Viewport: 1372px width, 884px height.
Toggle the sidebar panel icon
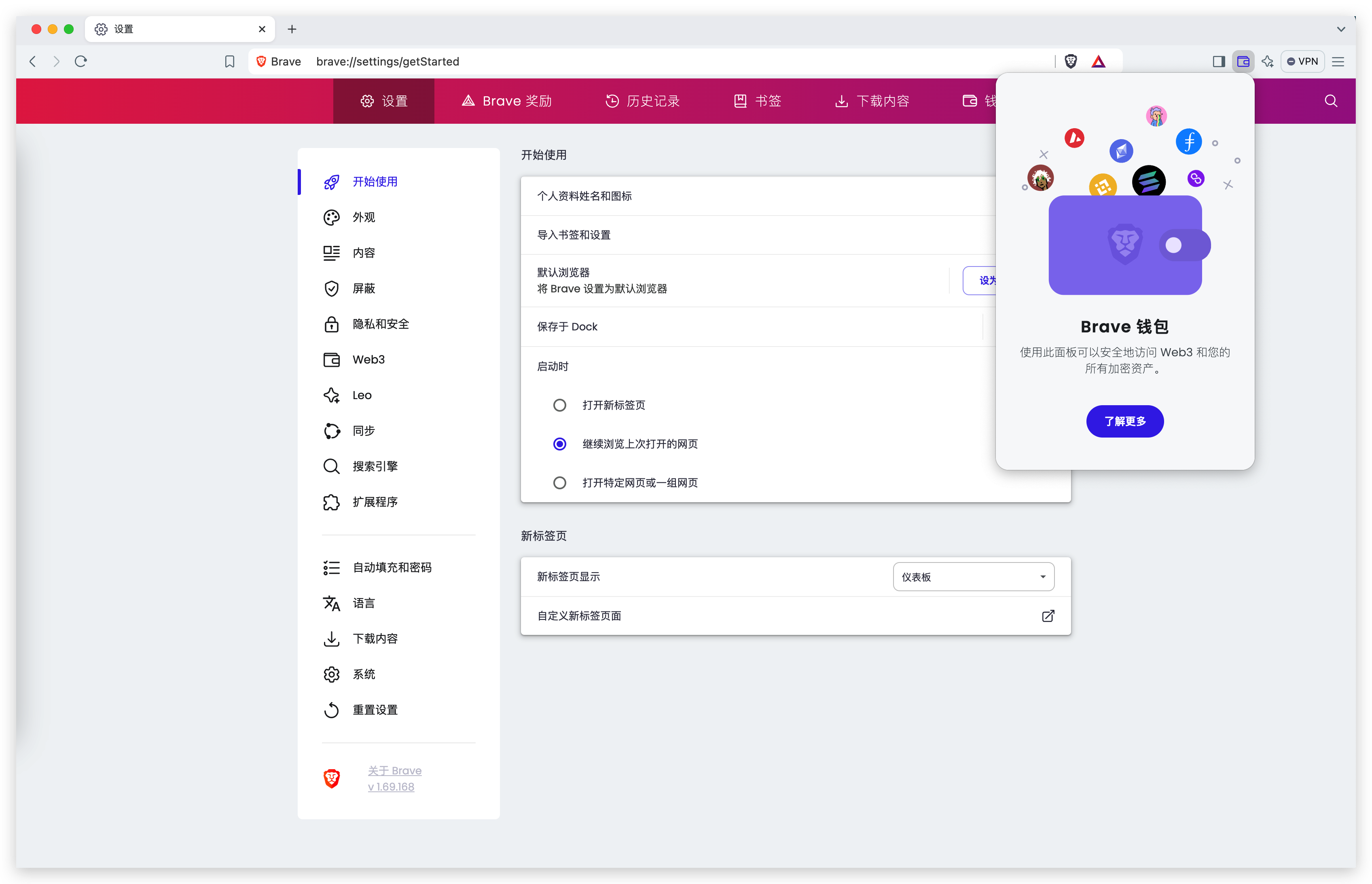pos(1218,61)
